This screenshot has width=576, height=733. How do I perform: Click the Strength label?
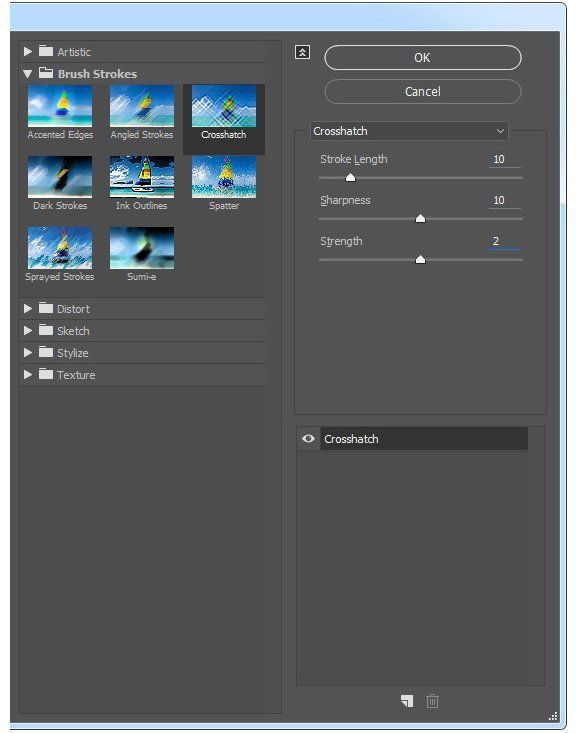341,242
